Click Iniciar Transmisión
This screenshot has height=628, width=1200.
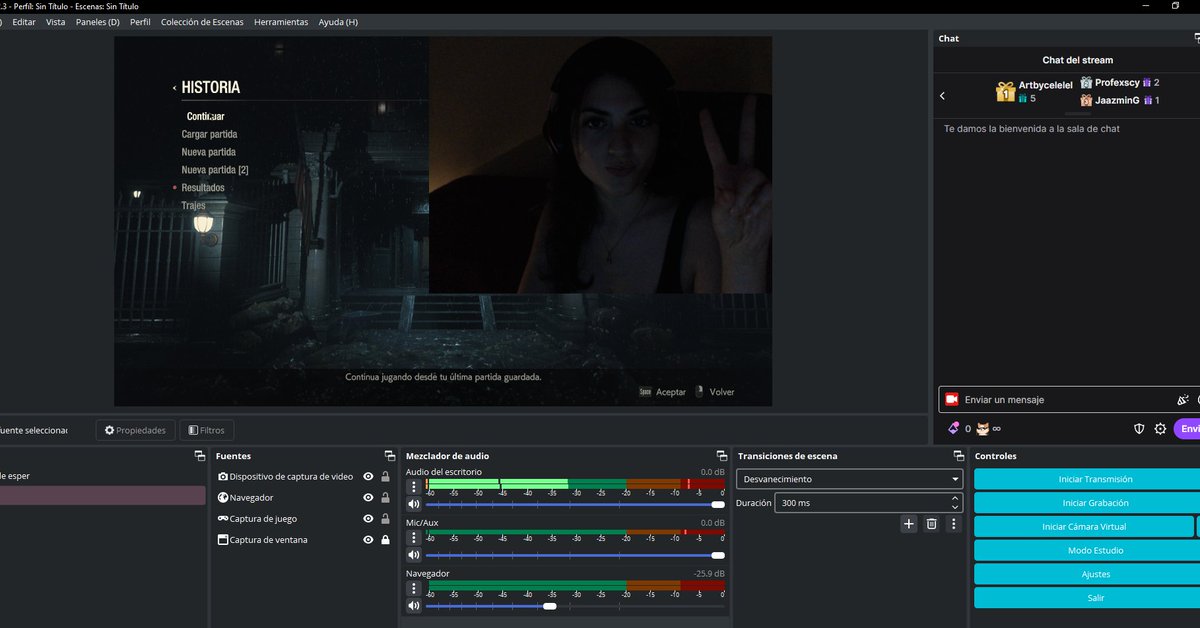point(1095,479)
